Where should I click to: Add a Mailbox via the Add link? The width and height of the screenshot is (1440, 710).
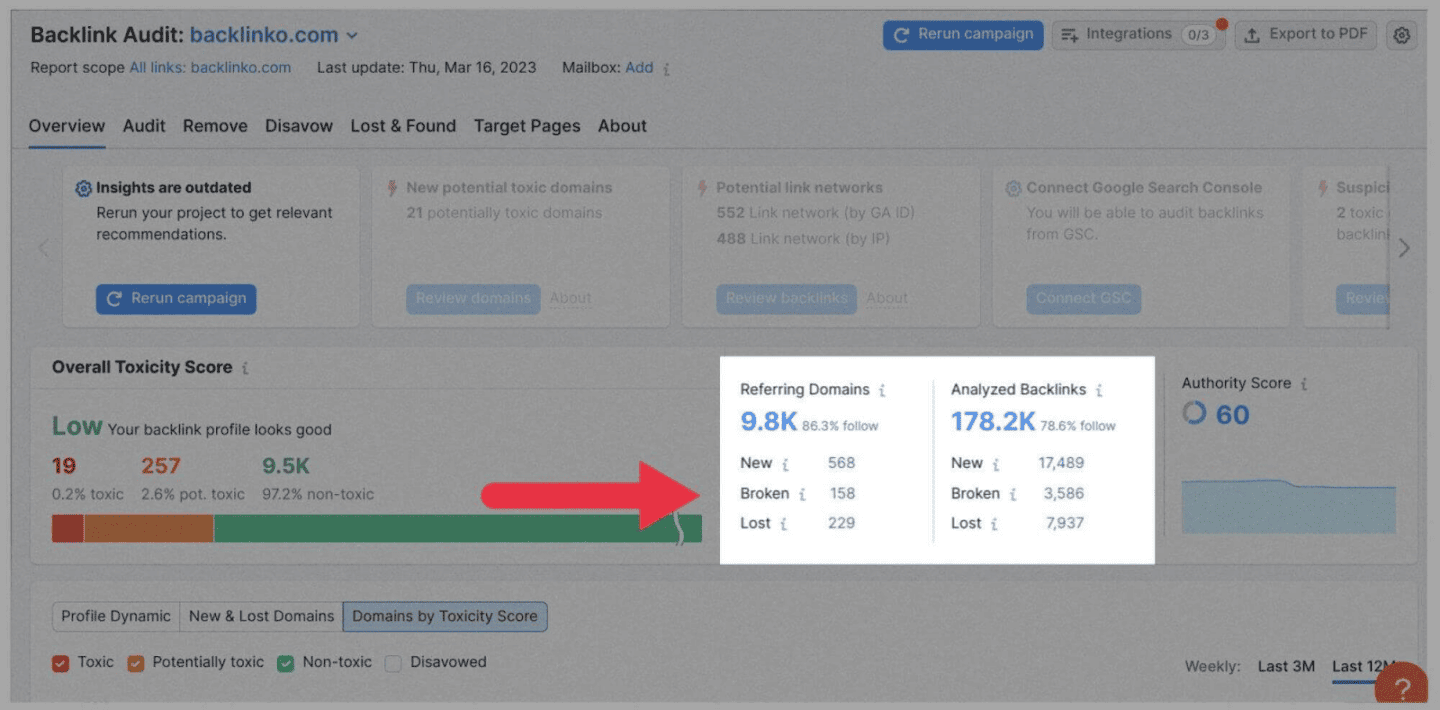pyautogui.click(x=639, y=67)
